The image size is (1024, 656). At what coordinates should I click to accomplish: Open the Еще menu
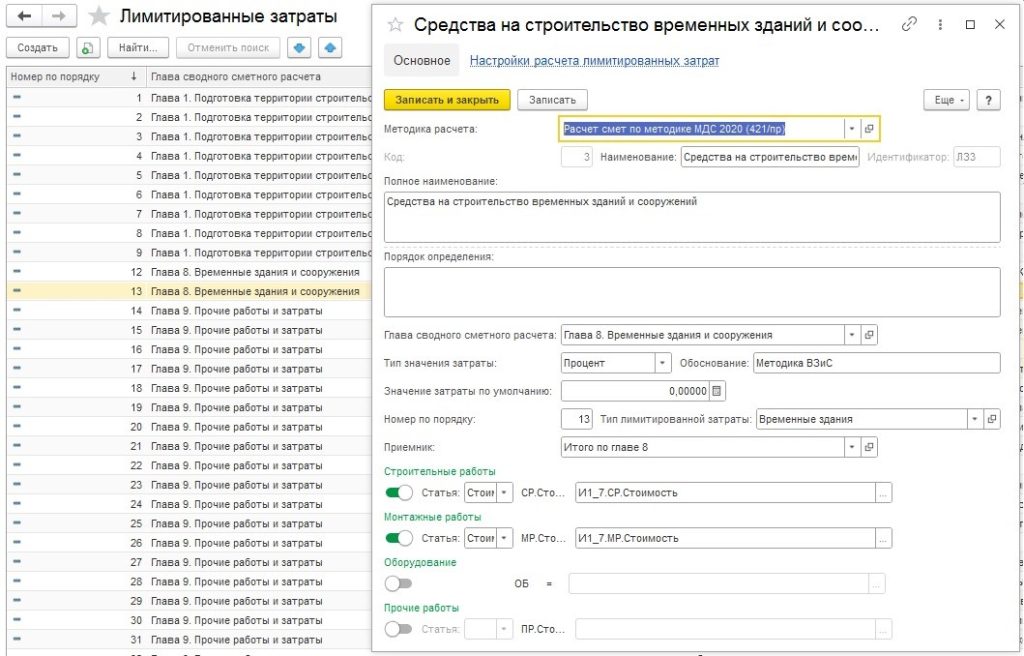949,100
